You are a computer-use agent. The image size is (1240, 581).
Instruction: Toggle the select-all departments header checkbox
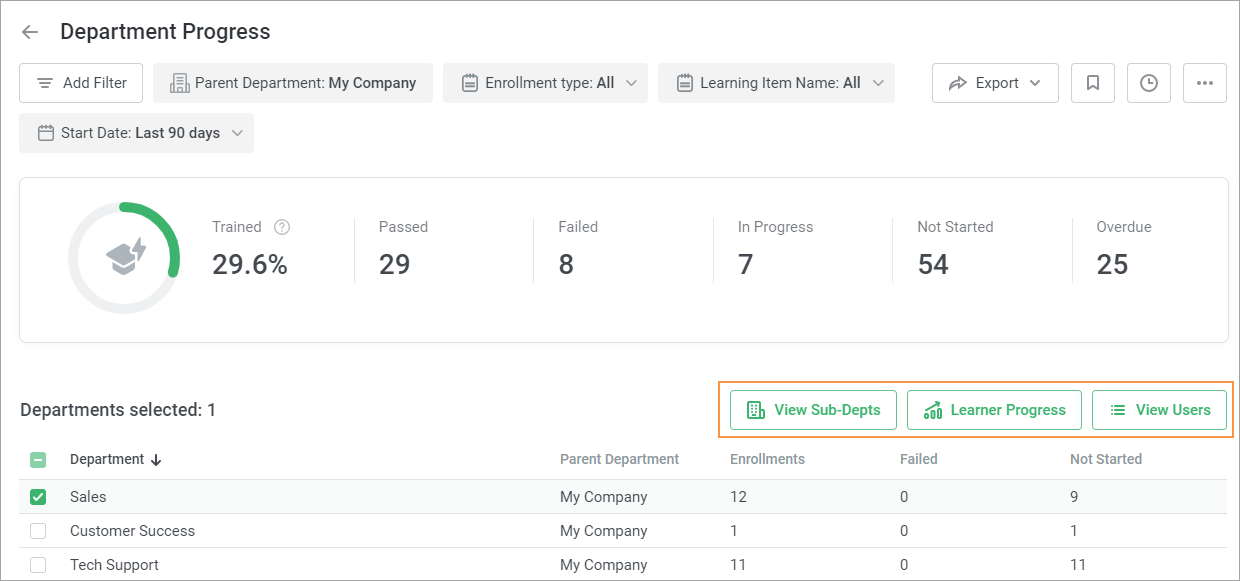coord(38,460)
